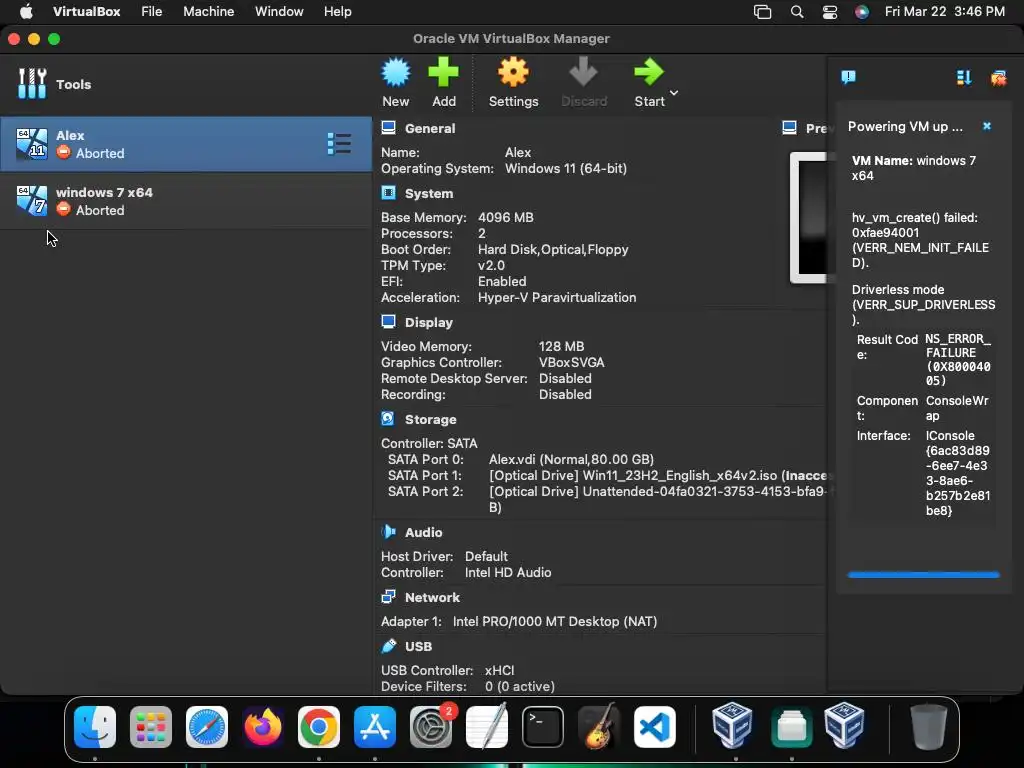This screenshot has width=1024, height=768.
Task: Launch Firefox from the Dock
Action: [263, 727]
